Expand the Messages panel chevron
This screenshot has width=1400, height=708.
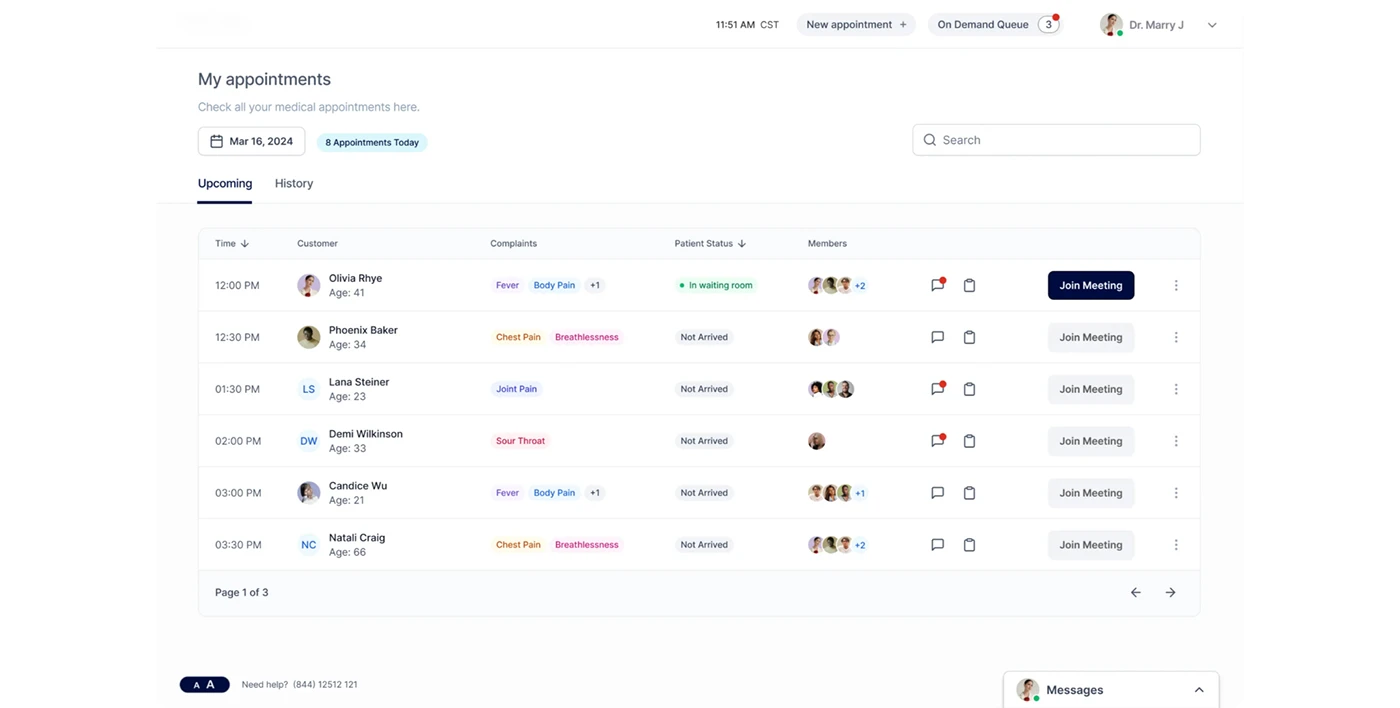click(1199, 690)
